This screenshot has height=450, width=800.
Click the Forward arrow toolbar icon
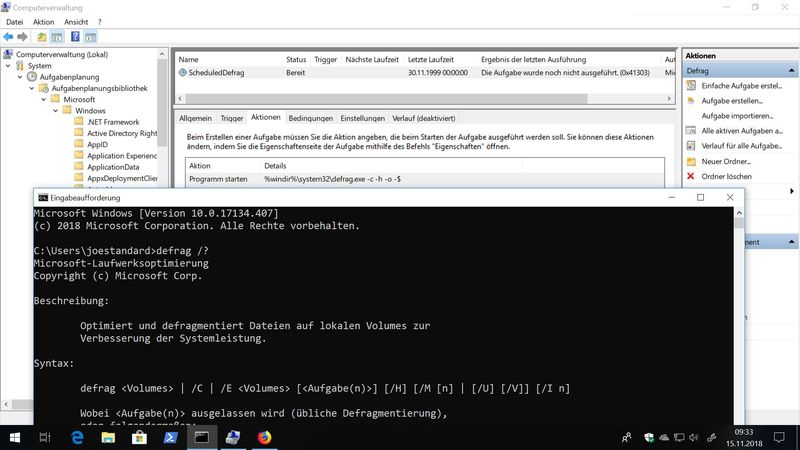click(x=22, y=37)
